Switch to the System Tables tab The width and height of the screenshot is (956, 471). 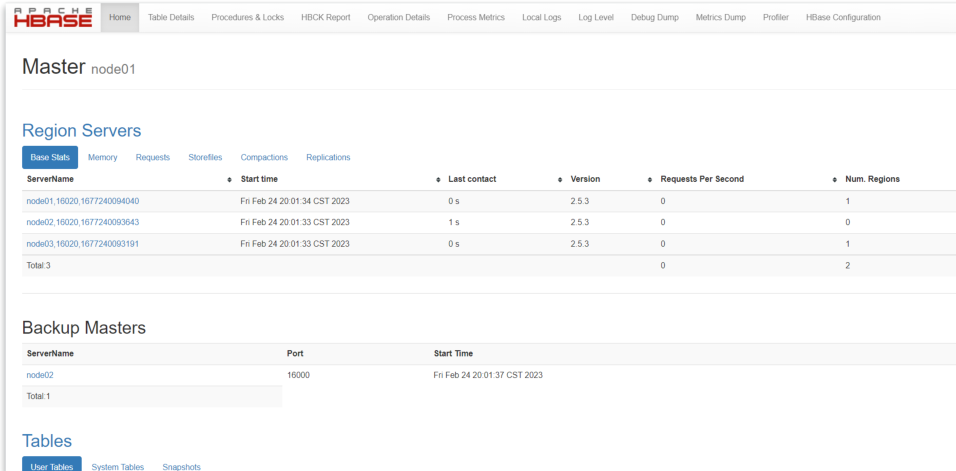(x=118, y=467)
